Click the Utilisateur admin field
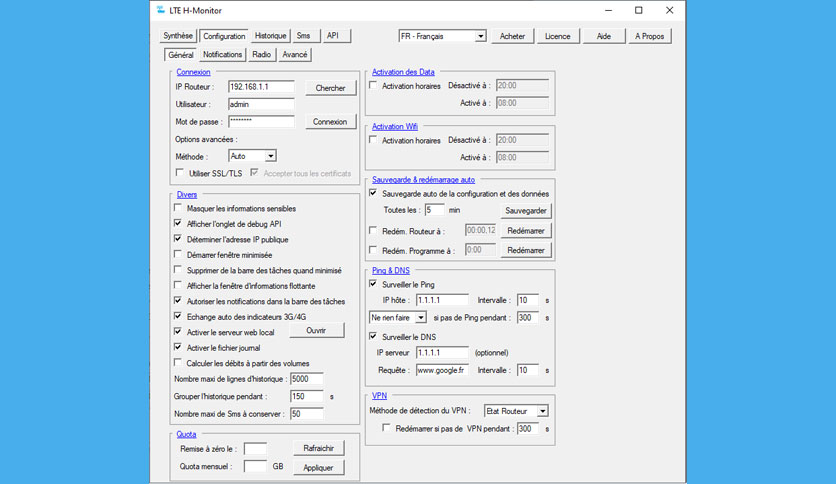The width and height of the screenshot is (836, 484). coord(261,104)
